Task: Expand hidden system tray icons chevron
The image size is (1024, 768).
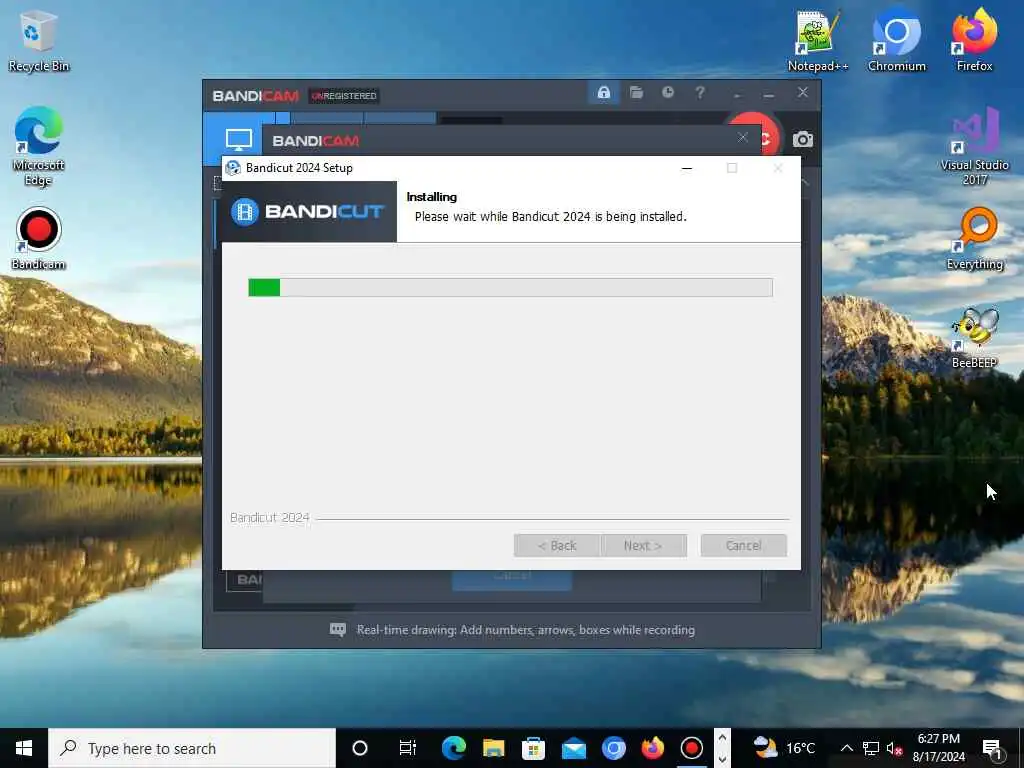Action: 846,748
